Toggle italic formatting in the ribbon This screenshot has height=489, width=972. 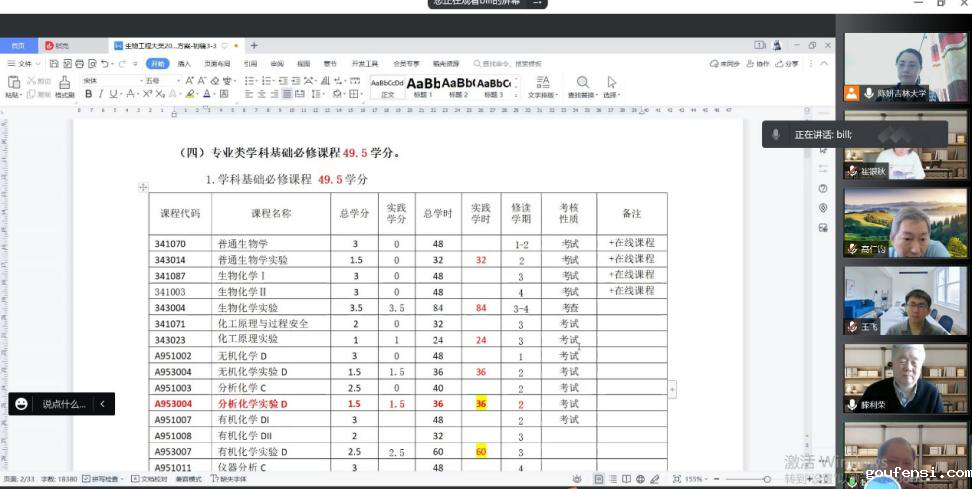101,94
